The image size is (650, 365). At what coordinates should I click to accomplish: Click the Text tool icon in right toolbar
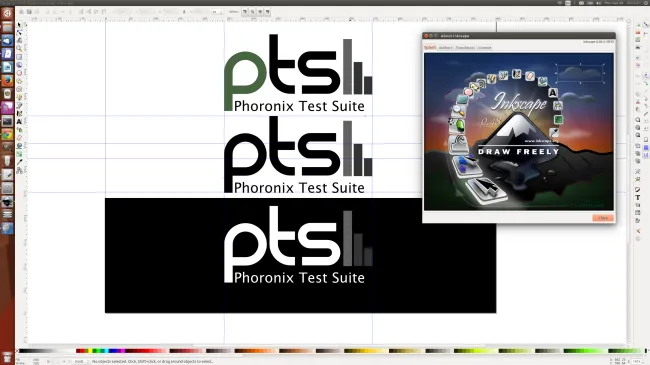638,197
